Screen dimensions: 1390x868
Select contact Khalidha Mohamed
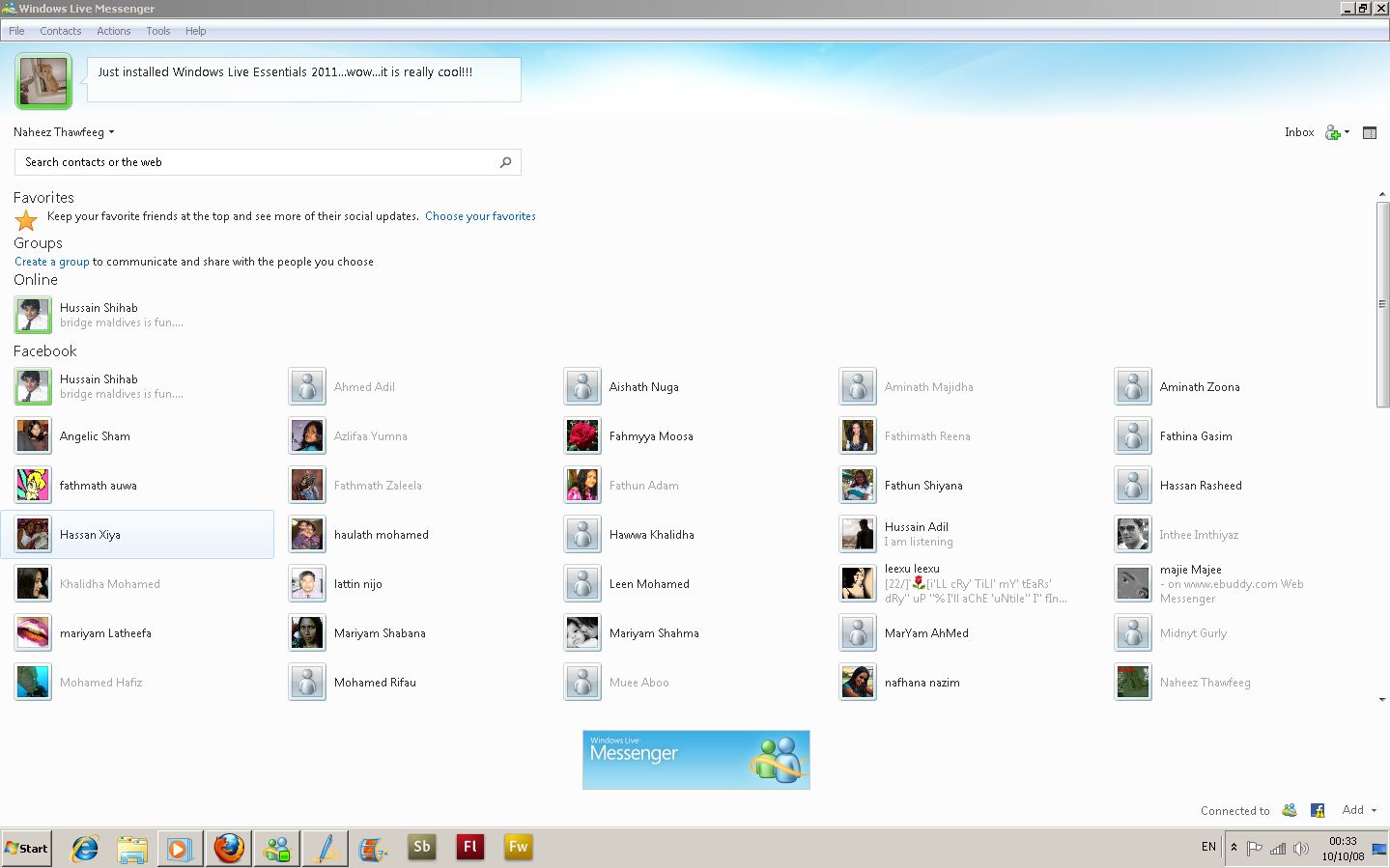(x=110, y=584)
